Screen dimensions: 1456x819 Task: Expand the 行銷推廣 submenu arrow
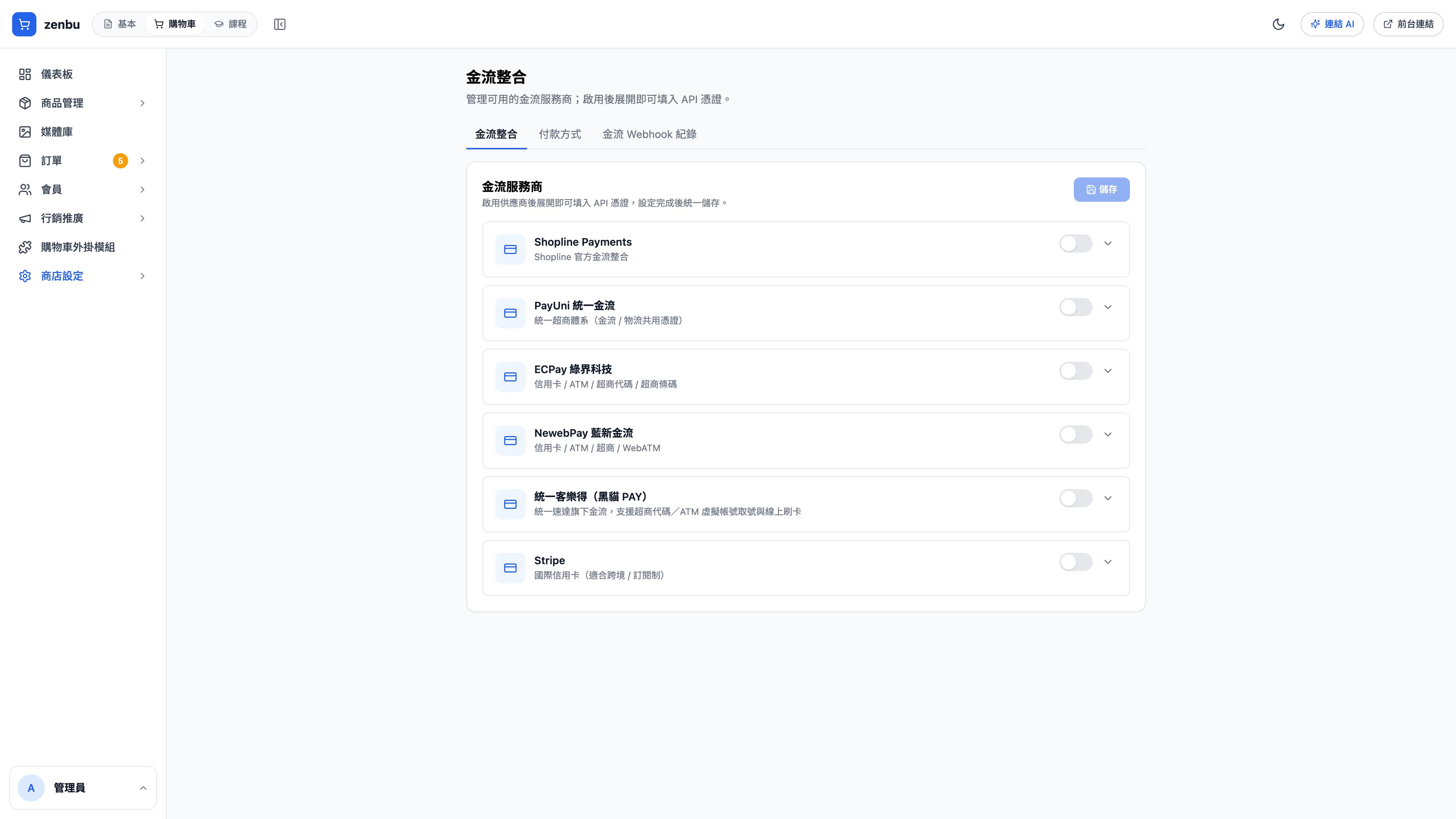click(143, 218)
